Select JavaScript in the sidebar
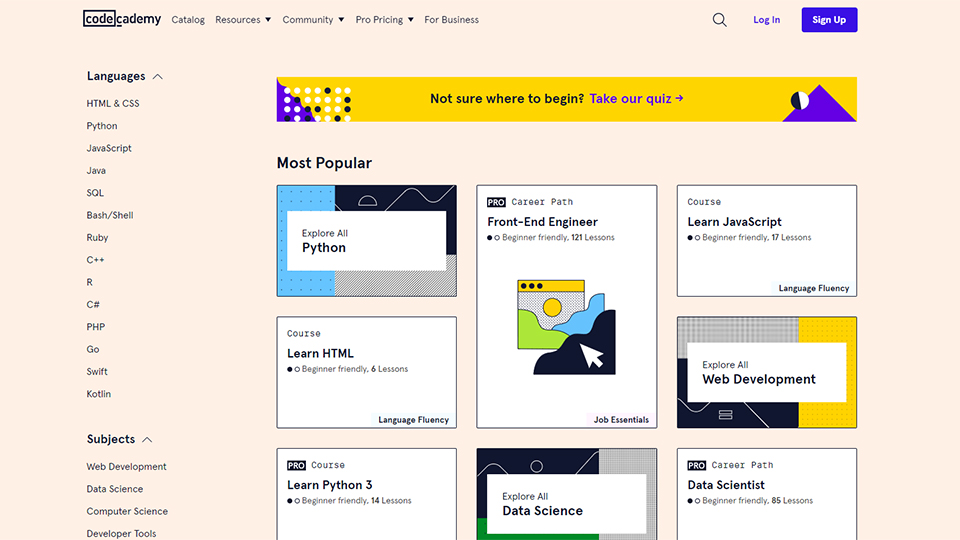 (x=109, y=148)
